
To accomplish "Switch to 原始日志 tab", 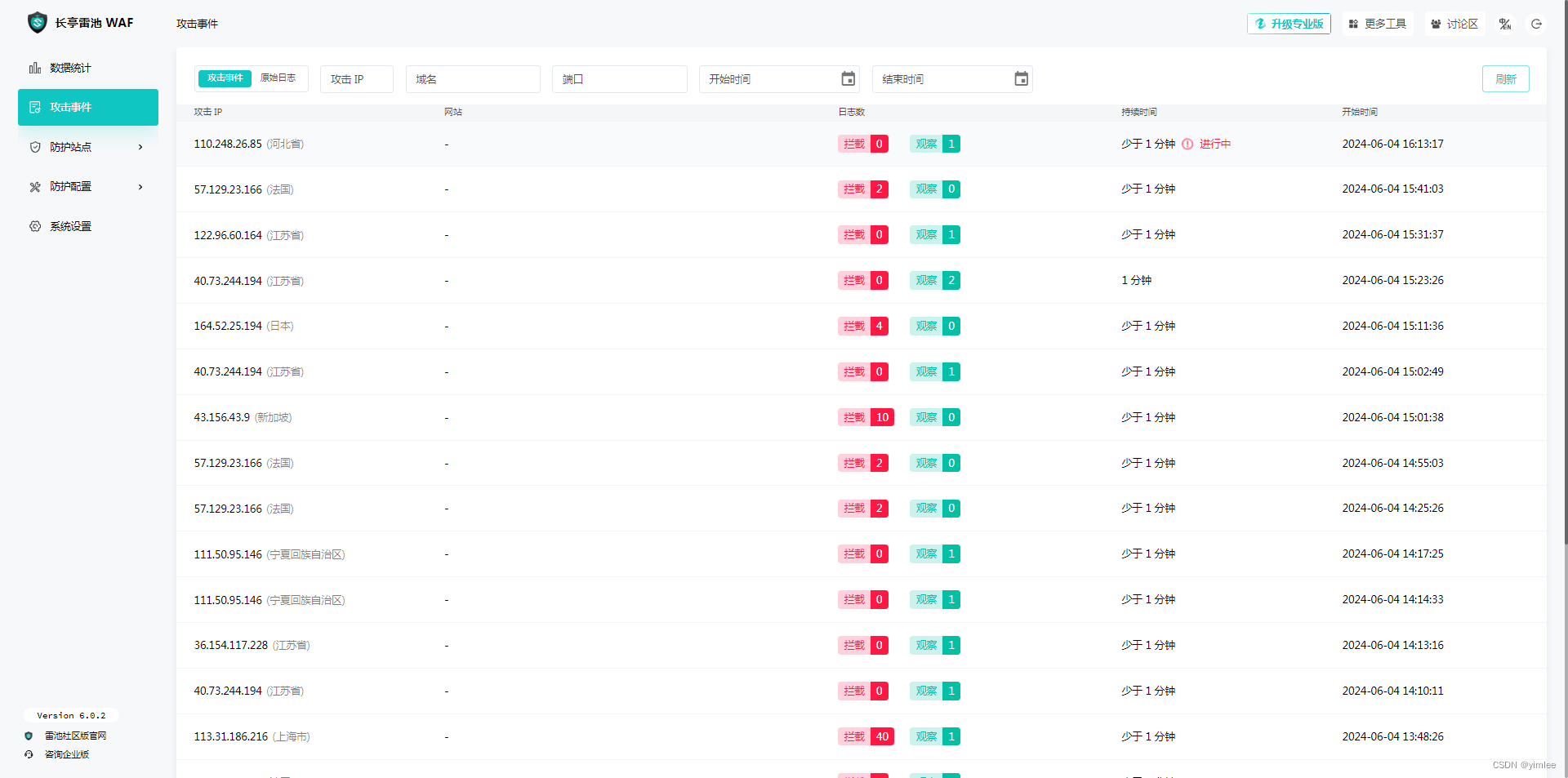I will [x=278, y=78].
